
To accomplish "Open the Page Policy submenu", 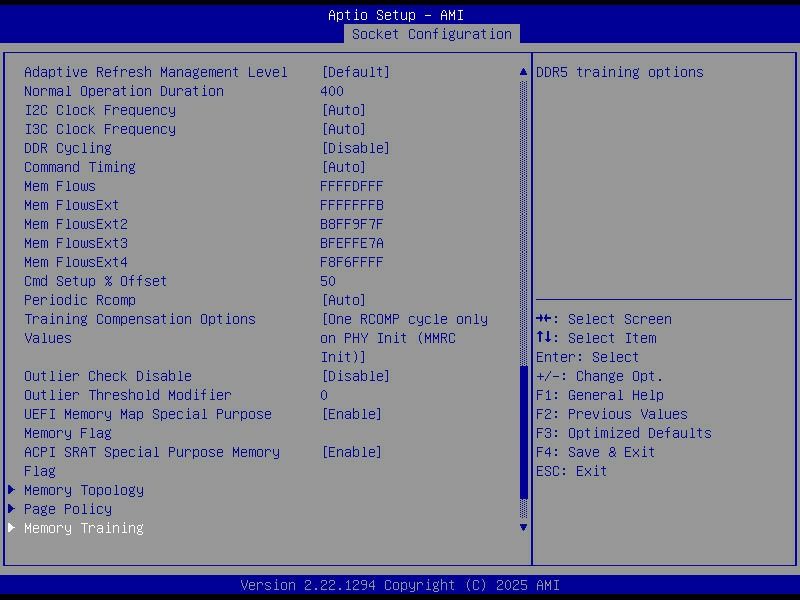I will point(68,509).
